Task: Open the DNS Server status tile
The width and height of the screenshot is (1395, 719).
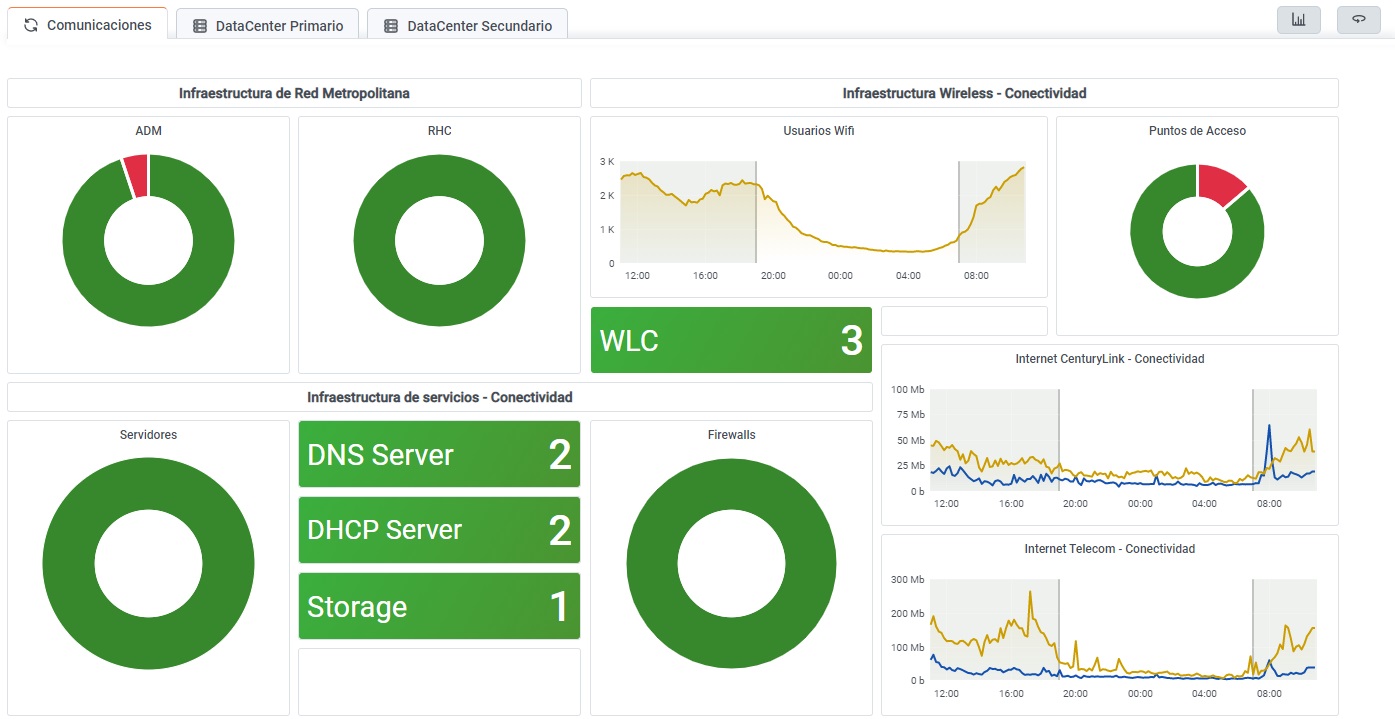Action: click(439, 455)
